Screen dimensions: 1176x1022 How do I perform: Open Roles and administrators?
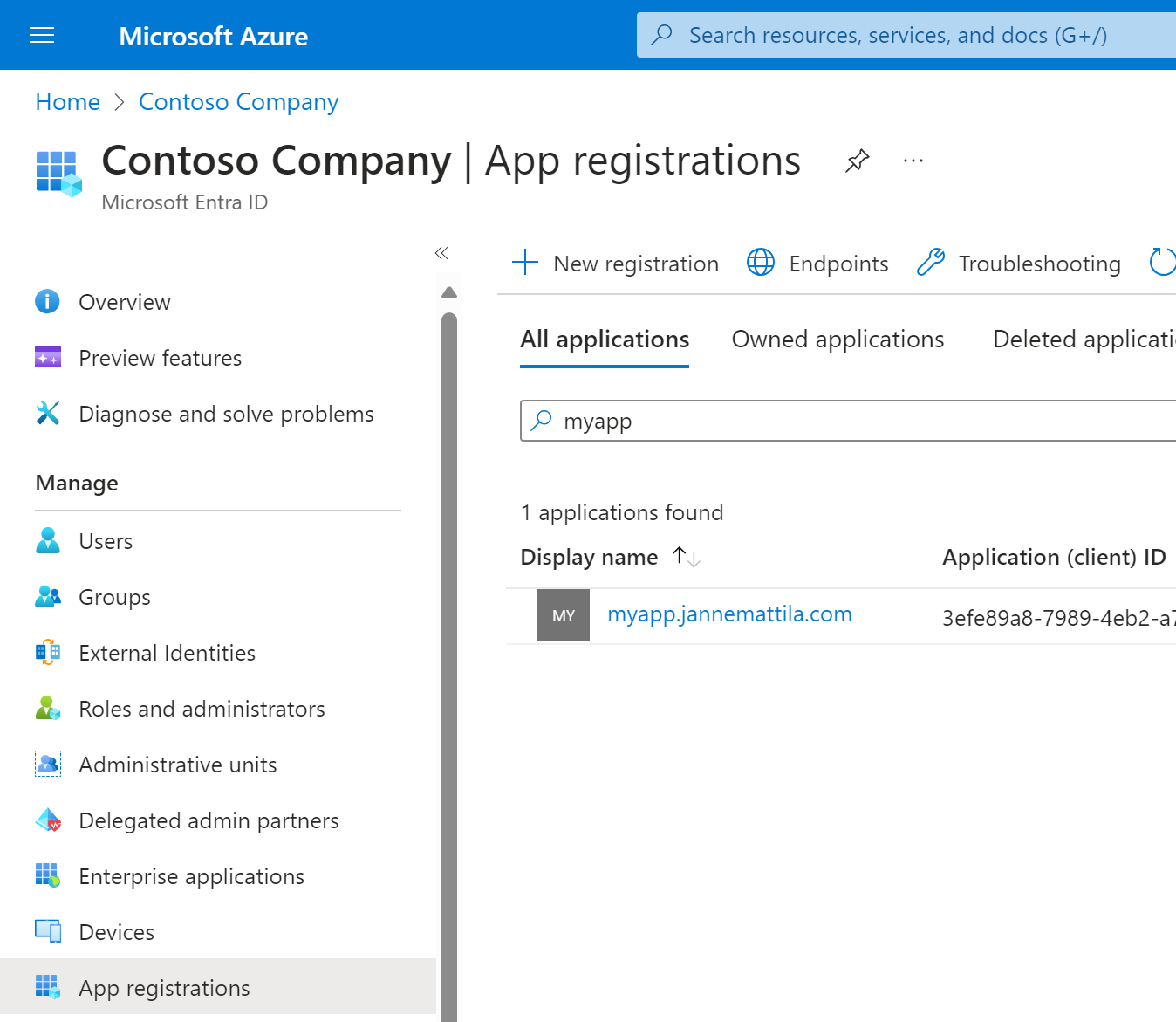point(202,709)
